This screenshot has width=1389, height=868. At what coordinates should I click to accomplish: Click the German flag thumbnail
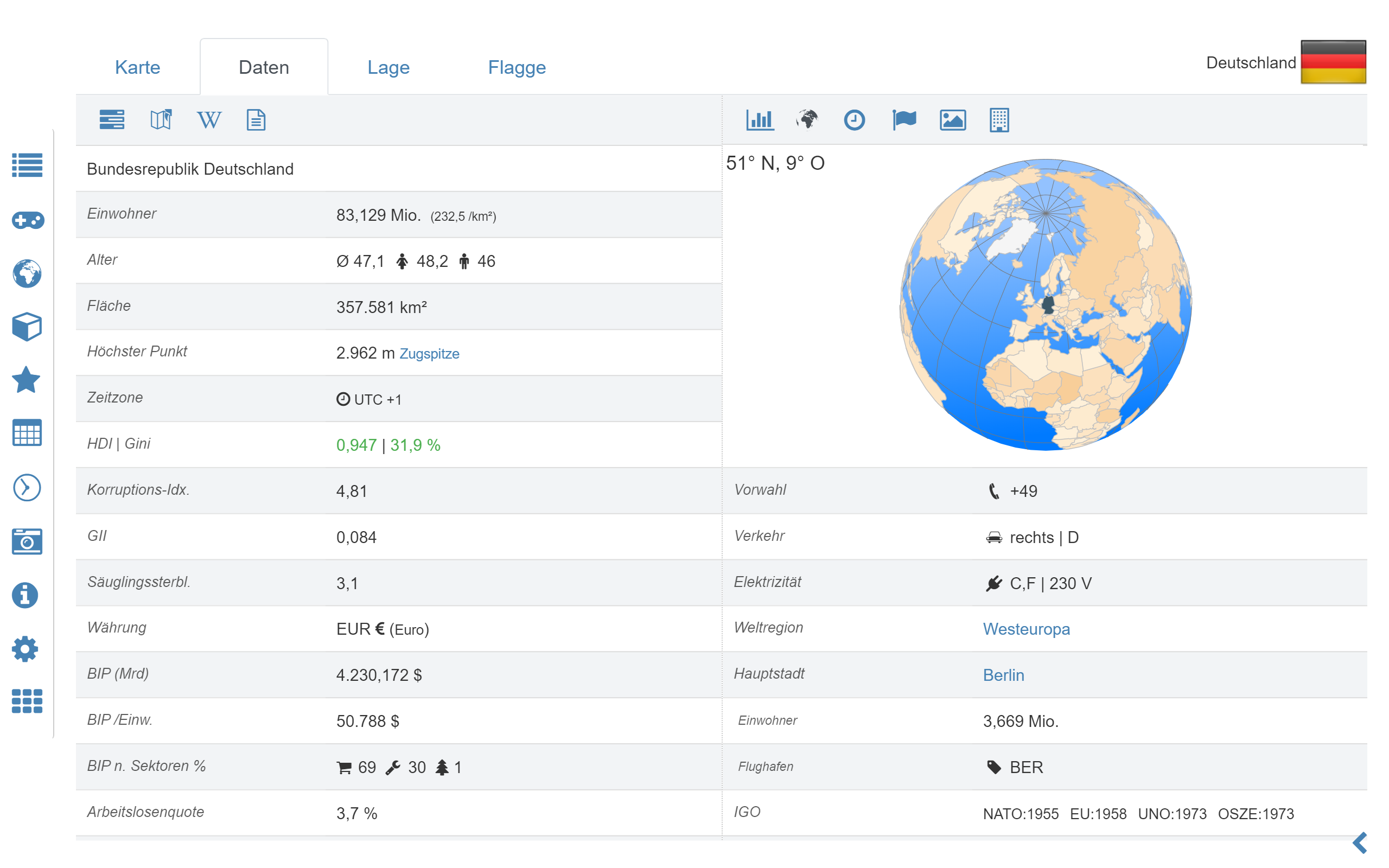point(1332,62)
